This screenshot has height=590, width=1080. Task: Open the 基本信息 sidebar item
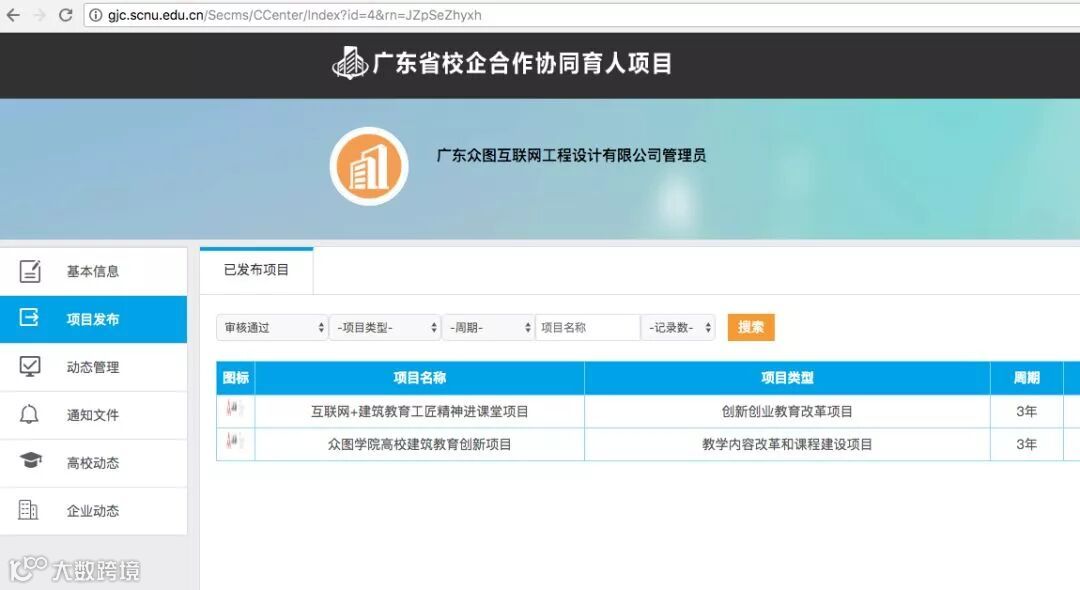[93, 271]
